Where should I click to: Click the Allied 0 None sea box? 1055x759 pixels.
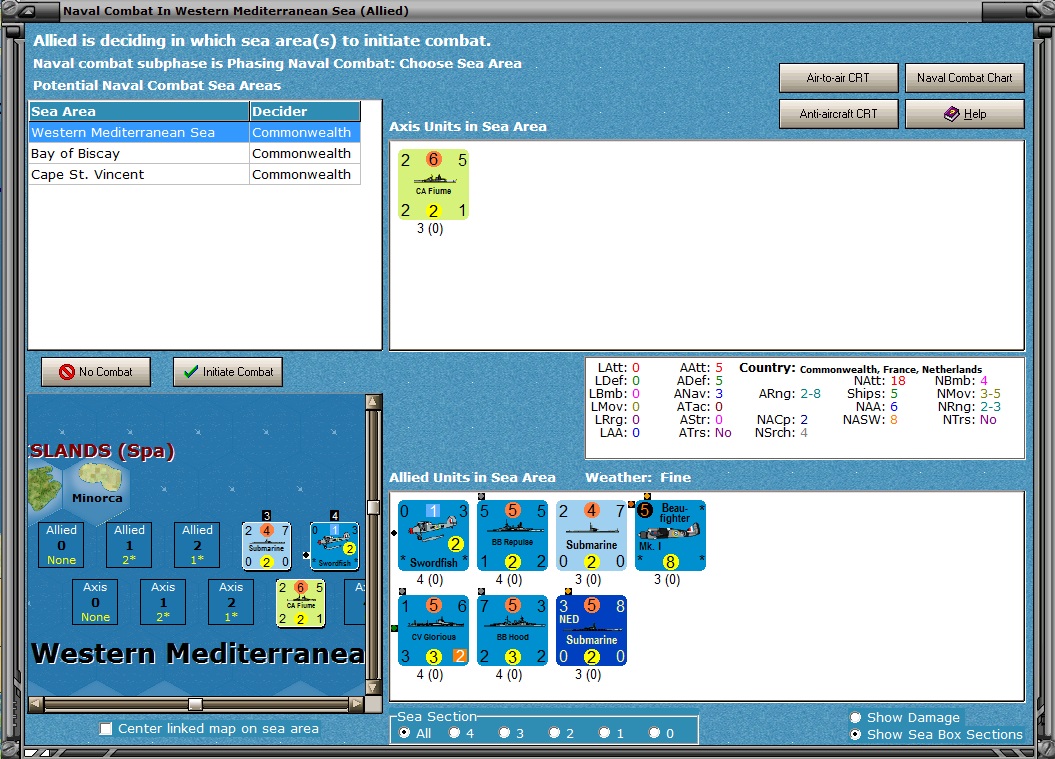click(x=61, y=544)
